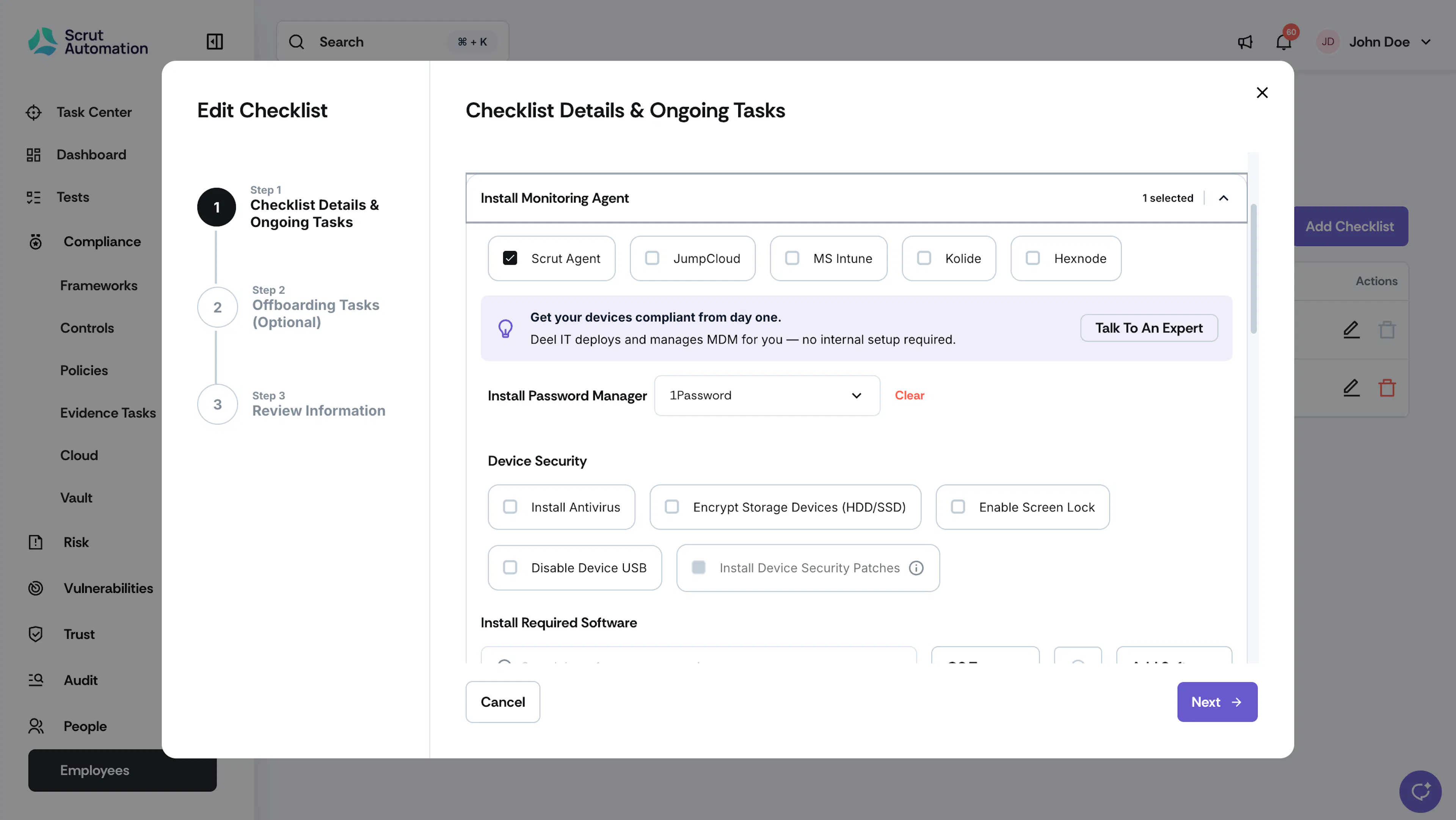
Task: Open the chat support bubble icon
Action: [x=1420, y=792]
